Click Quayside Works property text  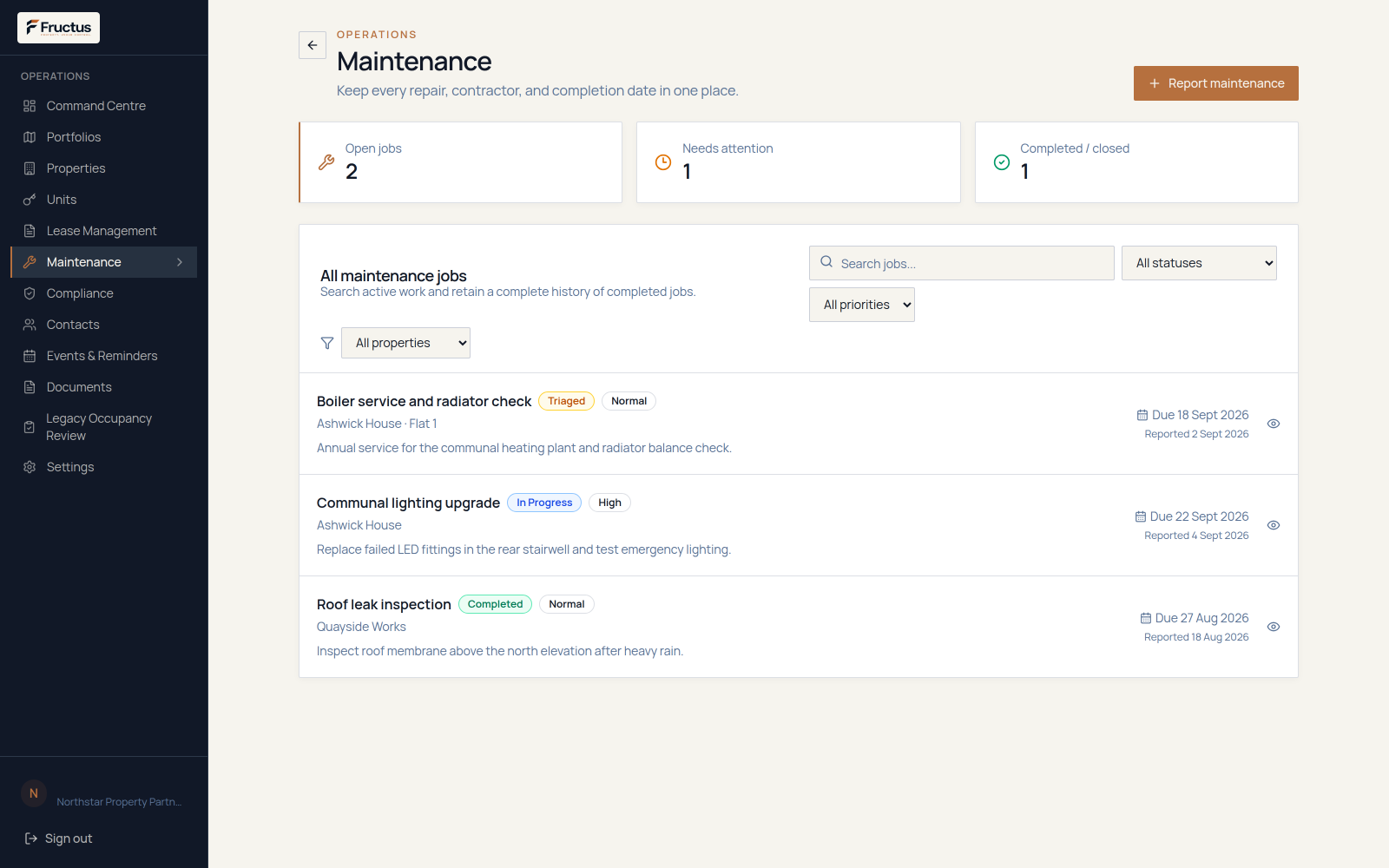361,627
